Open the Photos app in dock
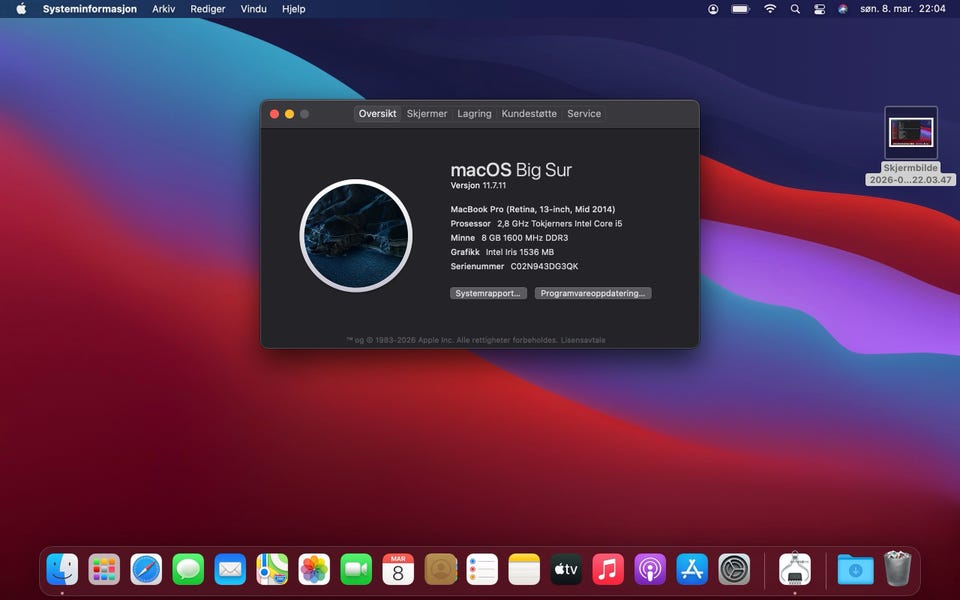Image resolution: width=960 pixels, height=600 pixels. click(x=314, y=569)
